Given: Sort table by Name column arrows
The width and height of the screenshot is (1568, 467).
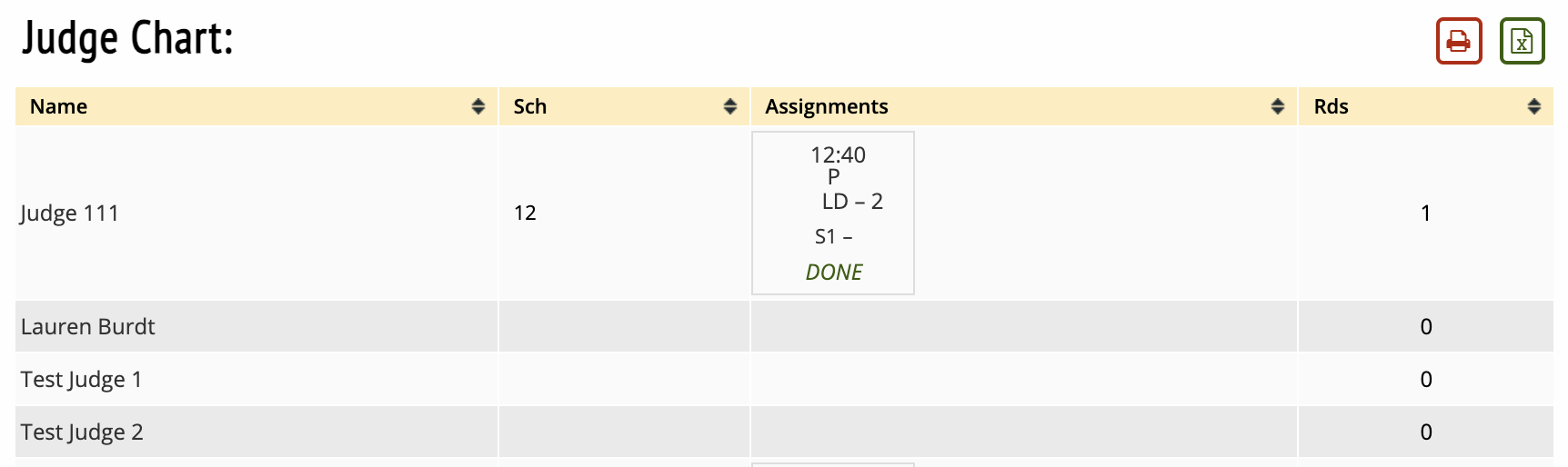Looking at the screenshot, I should coord(478,106).
